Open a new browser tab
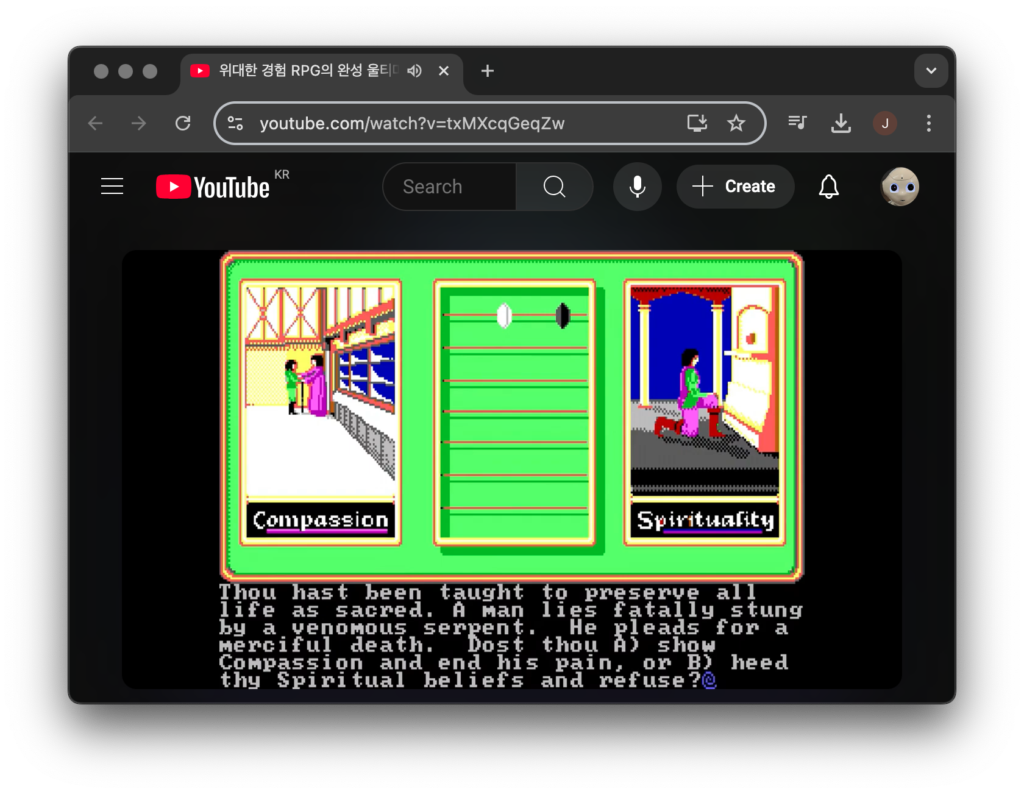This screenshot has width=1024, height=794. pos(487,71)
